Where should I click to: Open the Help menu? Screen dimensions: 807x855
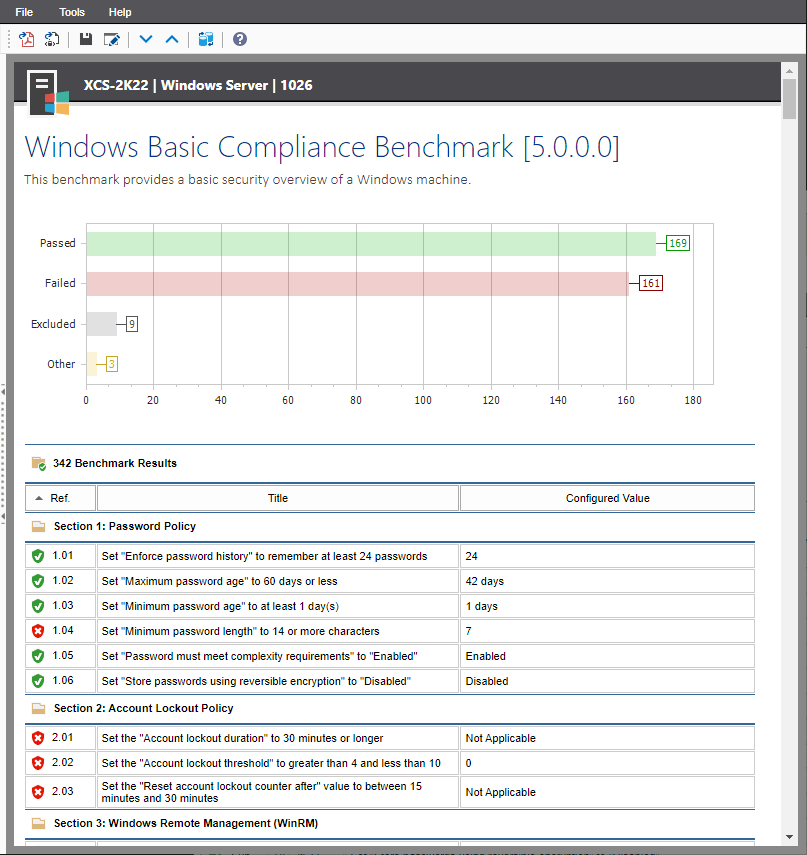120,12
